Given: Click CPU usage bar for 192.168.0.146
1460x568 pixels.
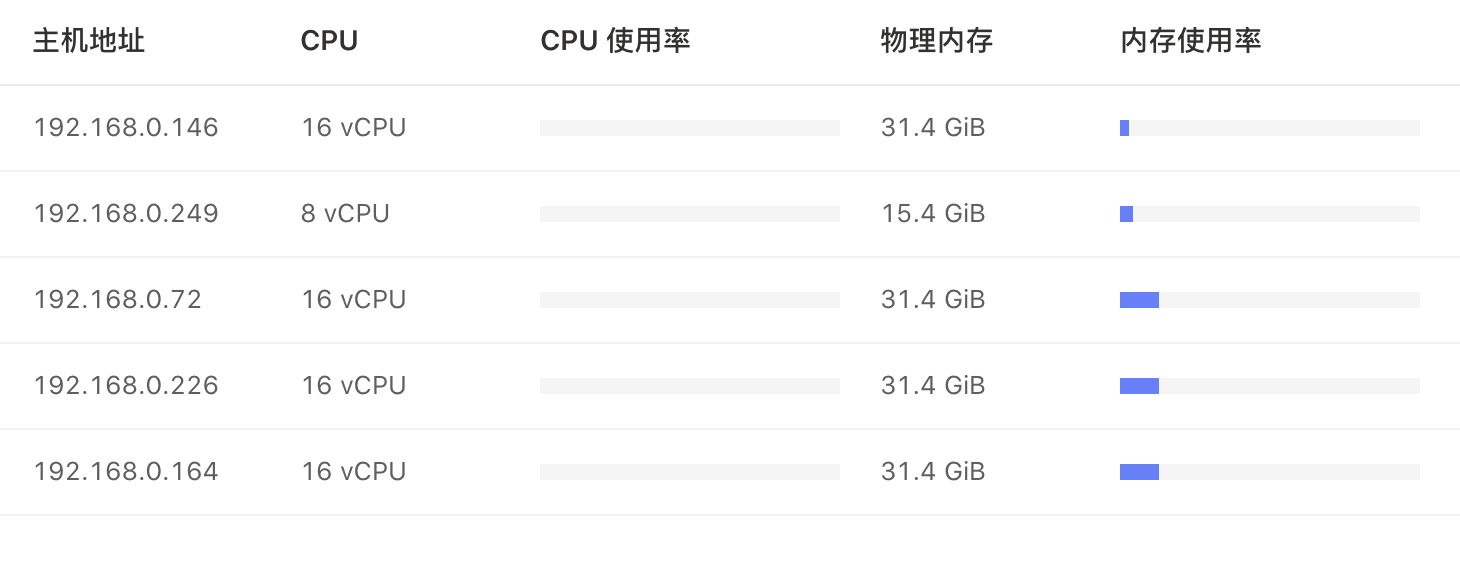Looking at the screenshot, I should pyautogui.click(x=689, y=128).
